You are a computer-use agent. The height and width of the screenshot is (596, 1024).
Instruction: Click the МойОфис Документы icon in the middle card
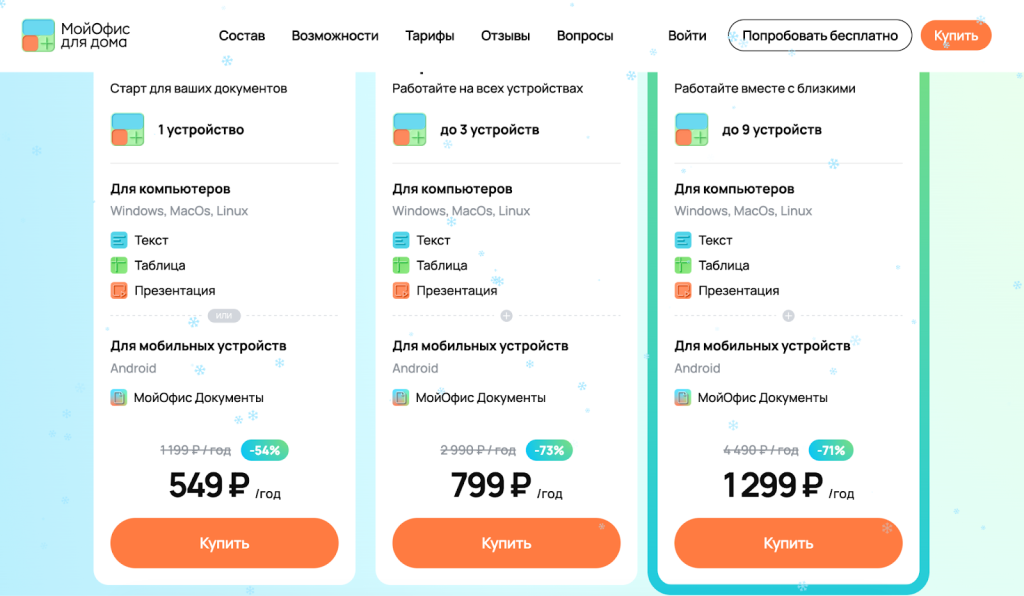tap(403, 397)
